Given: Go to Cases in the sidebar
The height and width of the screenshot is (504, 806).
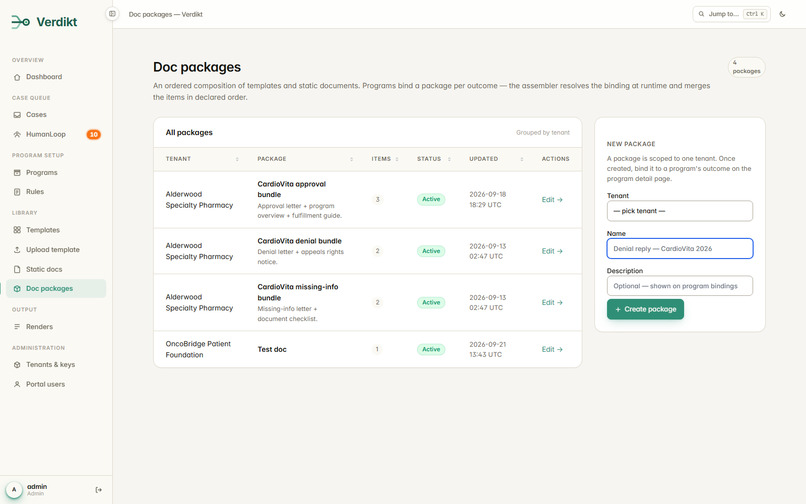Looking at the screenshot, I should click(56, 115).
